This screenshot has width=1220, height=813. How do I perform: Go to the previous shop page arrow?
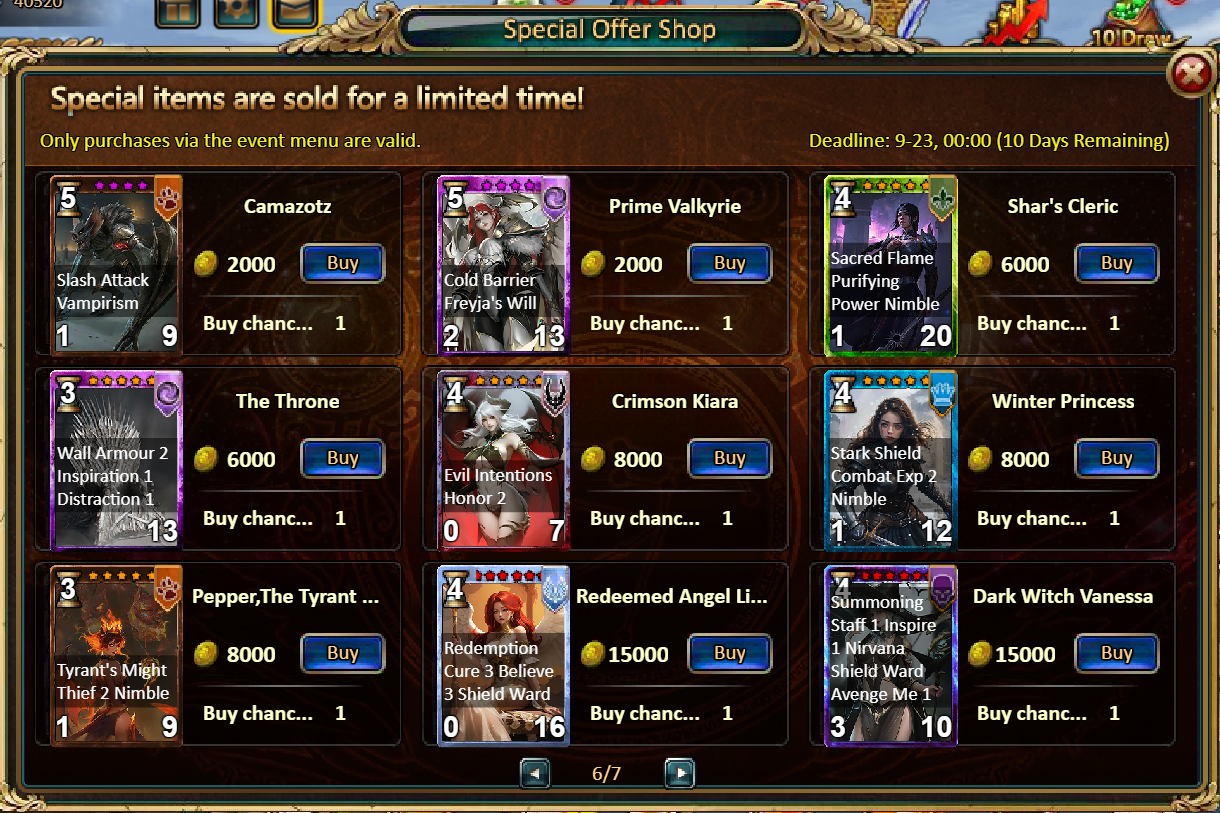(535, 773)
